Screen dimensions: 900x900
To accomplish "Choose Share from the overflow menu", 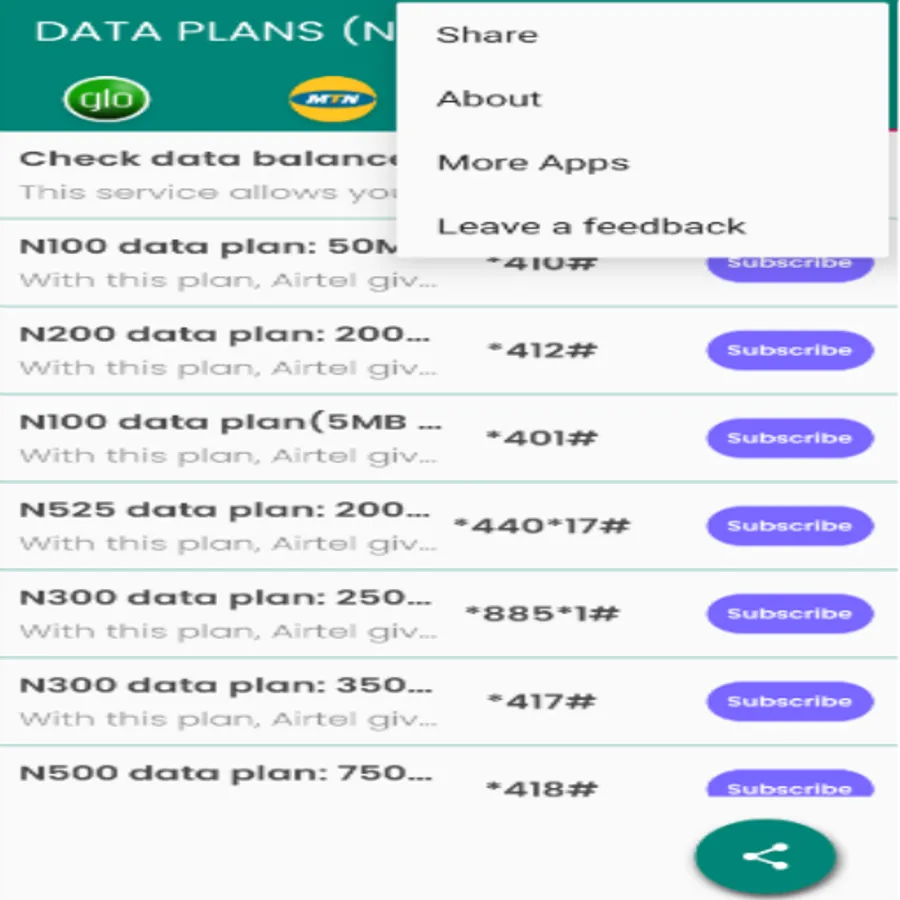I will 488,35.
